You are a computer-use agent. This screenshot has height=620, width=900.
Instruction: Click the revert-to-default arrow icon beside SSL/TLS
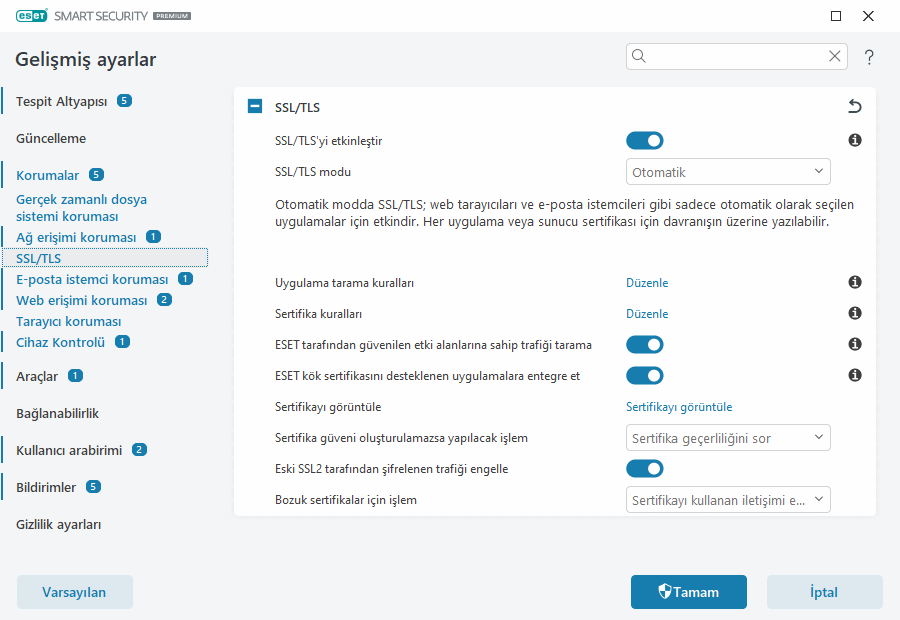pyautogui.click(x=854, y=106)
